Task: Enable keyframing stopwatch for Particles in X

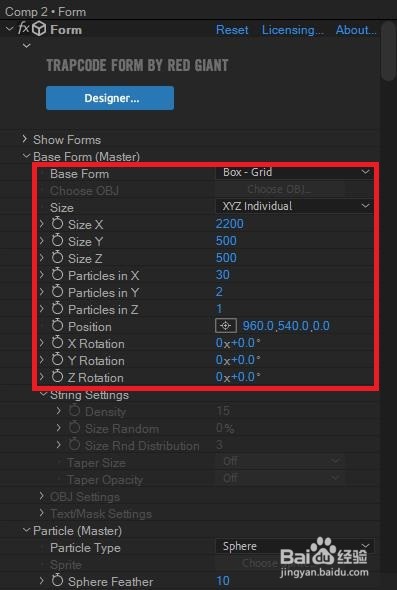Action: coord(57,275)
